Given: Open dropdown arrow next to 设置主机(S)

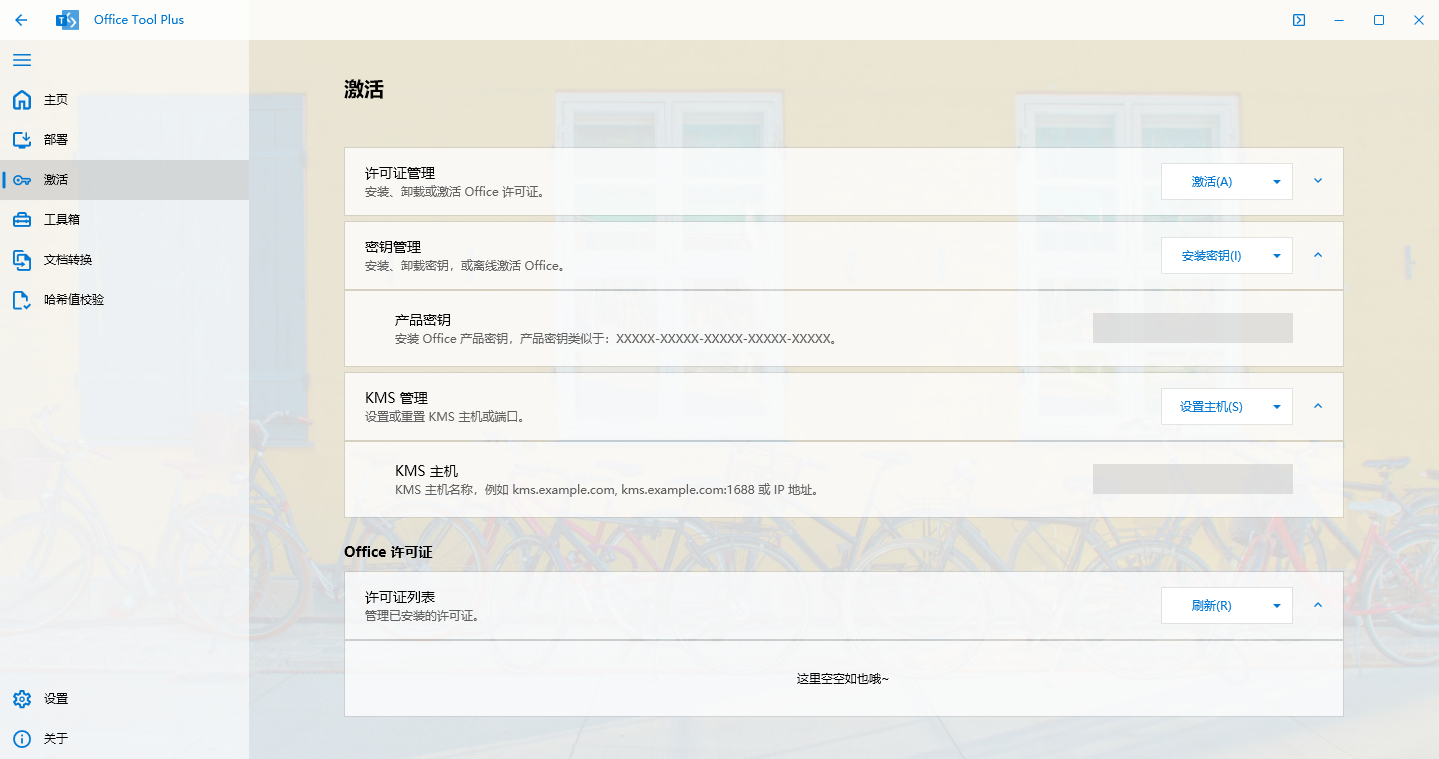Looking at the screenshot, I should click(1277, 407).
